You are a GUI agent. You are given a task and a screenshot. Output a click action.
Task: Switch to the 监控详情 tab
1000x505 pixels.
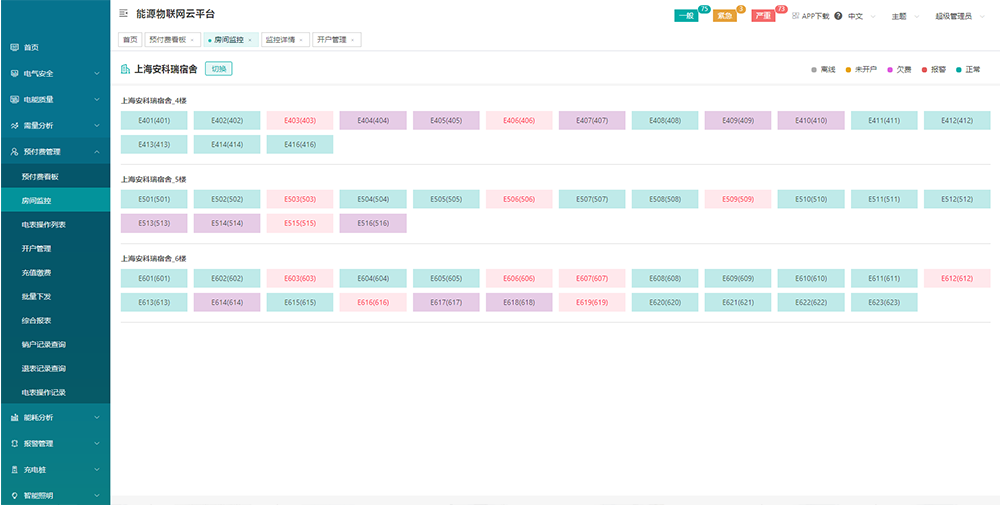pyautogui.click(x=280, y=40)
